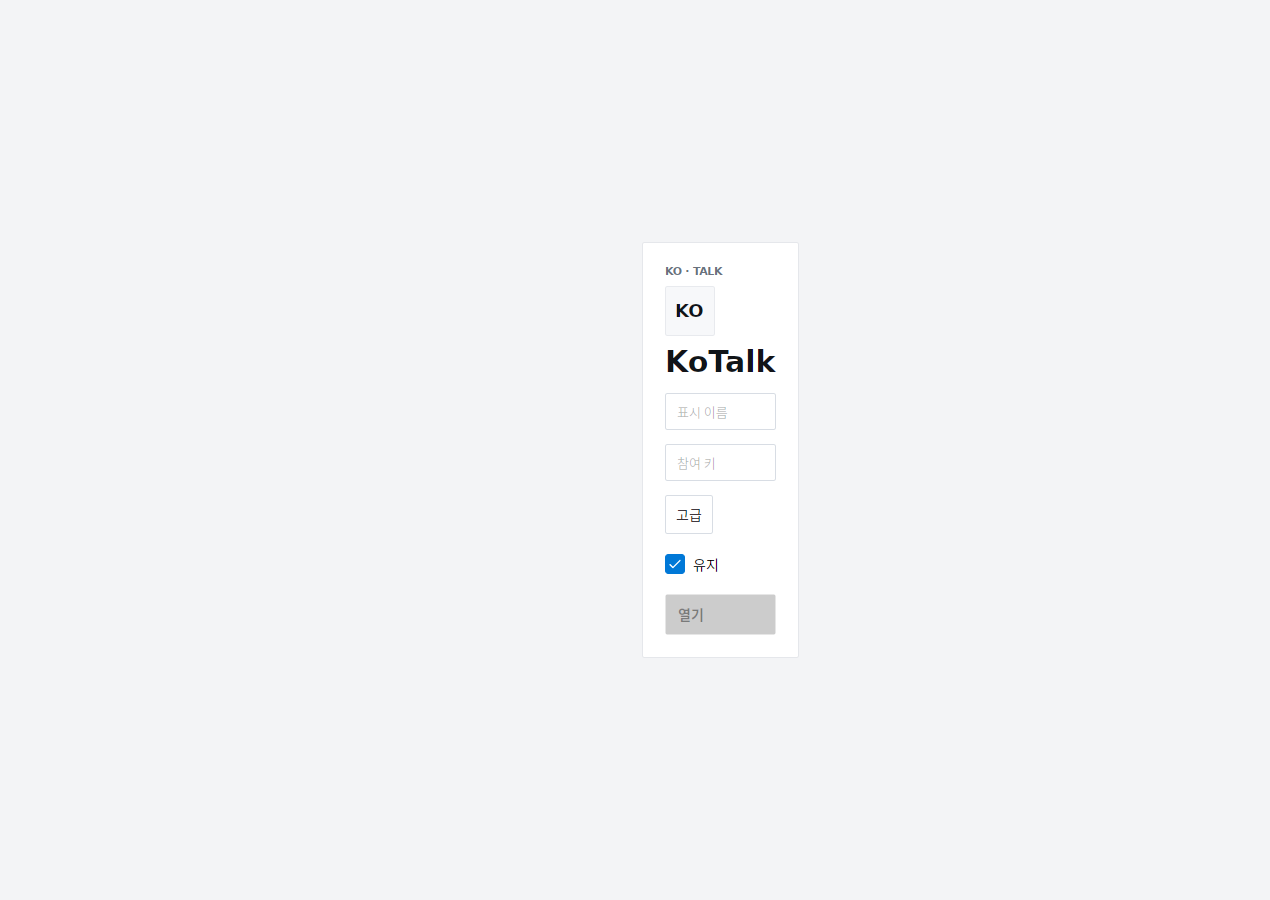Screen dimensions: 1270x900
Task: Click the join key text box
Action: pyautogui.click(x=720, y=463)
